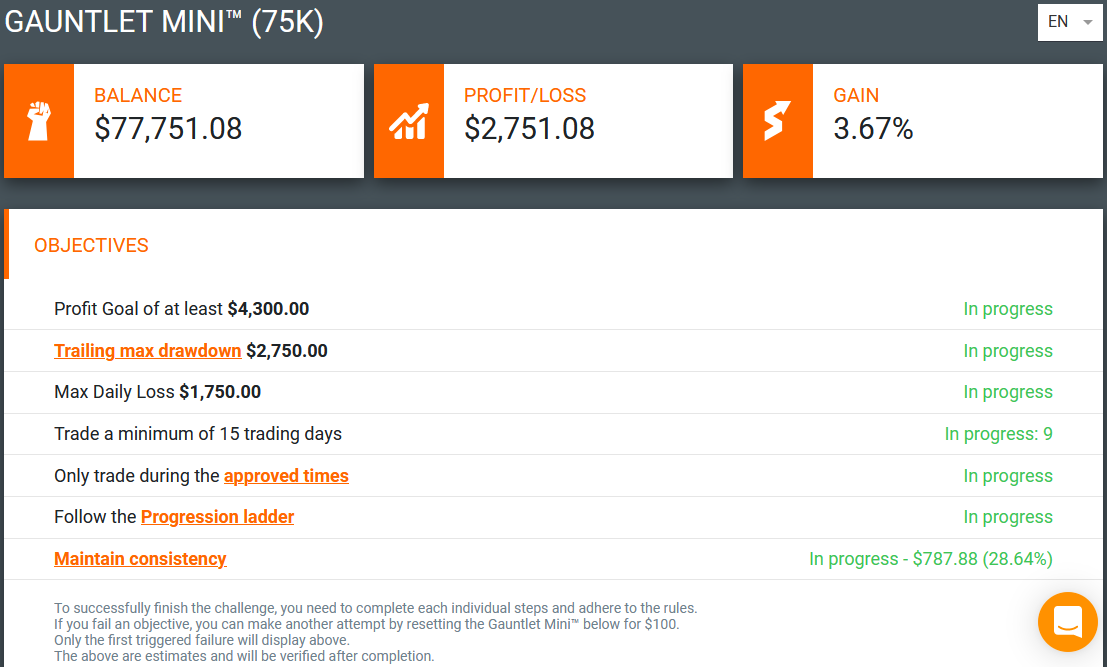Click the rising chart Profit/Loss icon

[409, 121]
